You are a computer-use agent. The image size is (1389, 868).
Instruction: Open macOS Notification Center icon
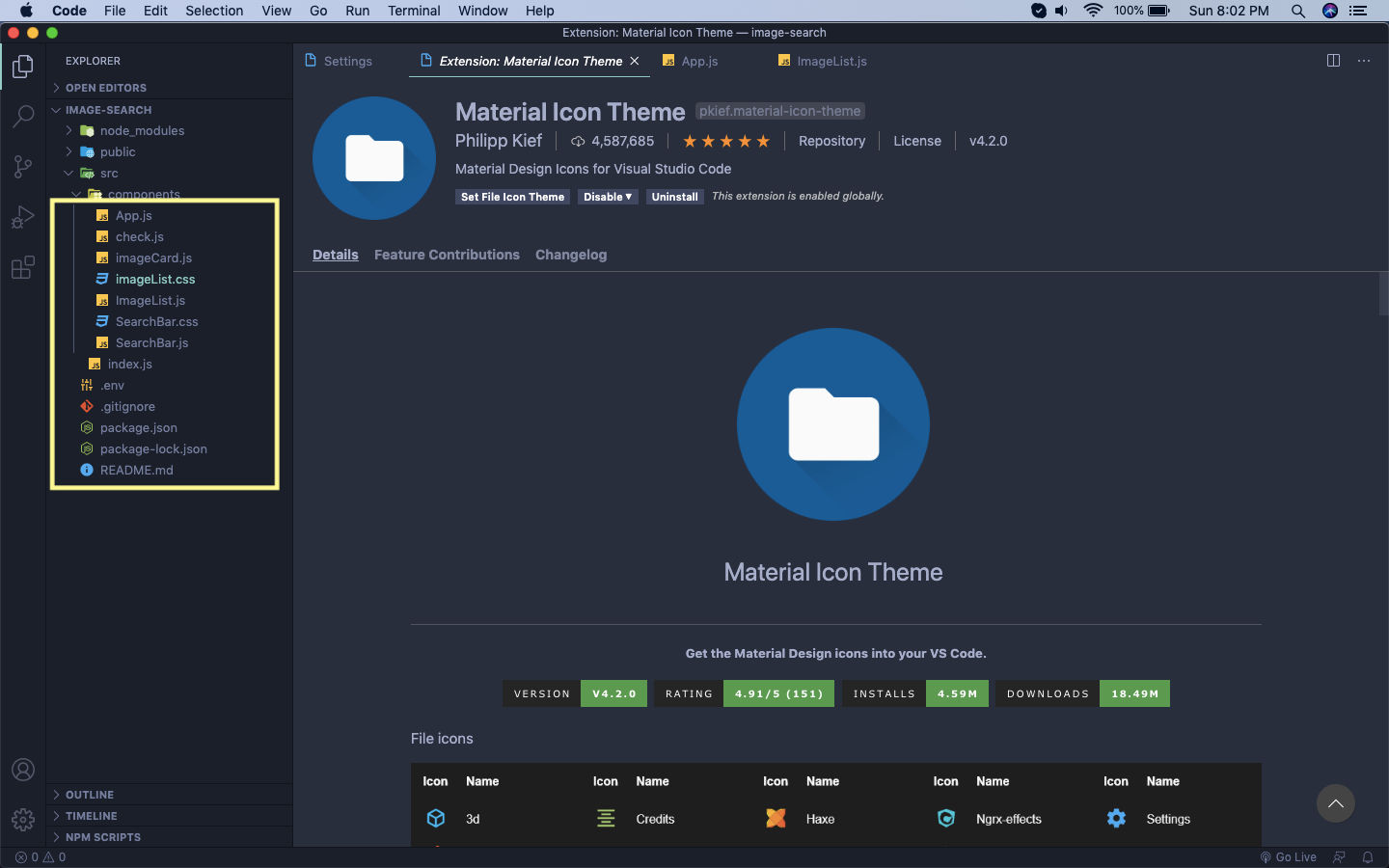pyautogui.click(x=1358, y=11)
